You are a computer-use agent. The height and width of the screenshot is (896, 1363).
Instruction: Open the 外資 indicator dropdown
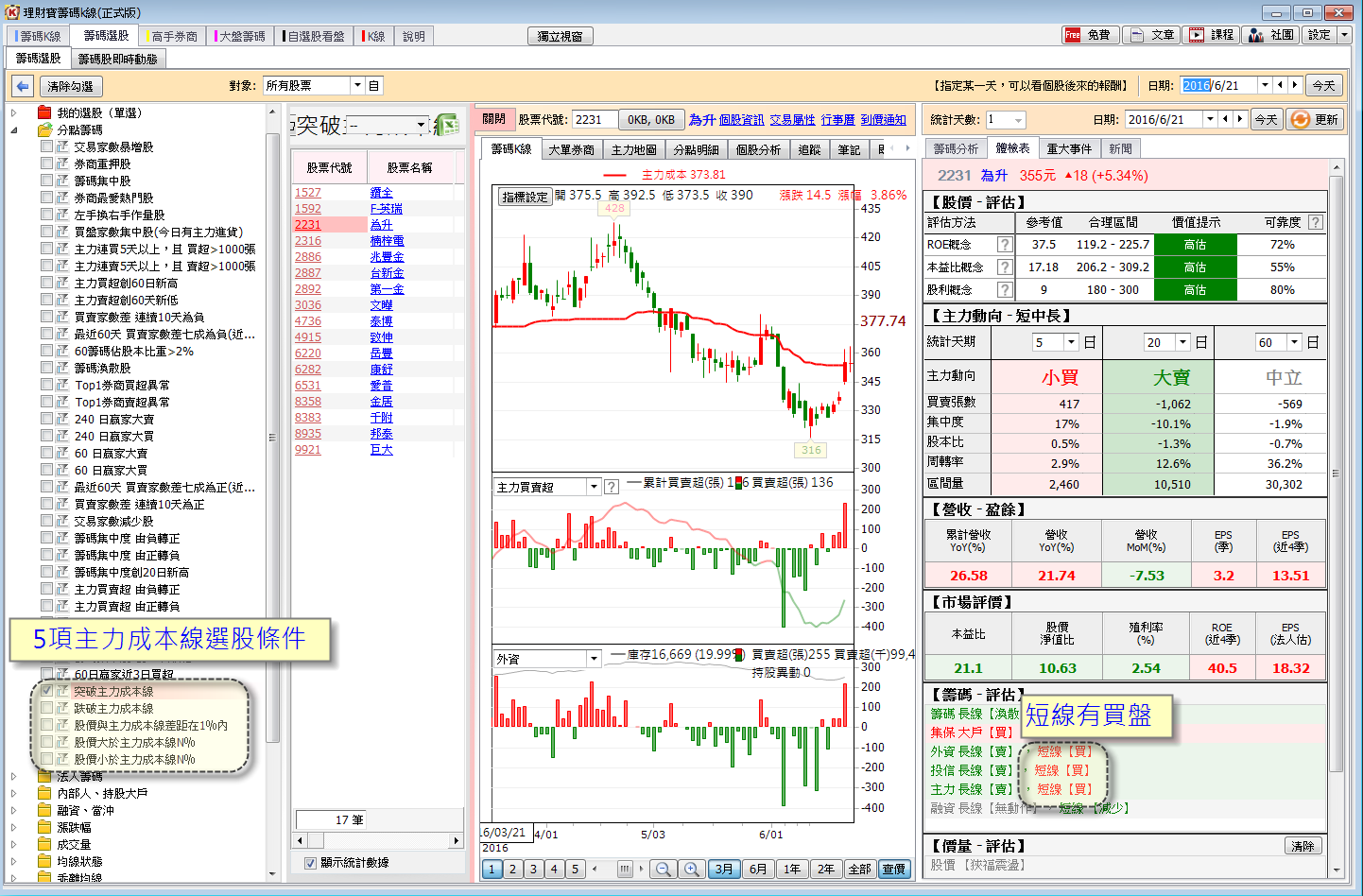point(594,659)
